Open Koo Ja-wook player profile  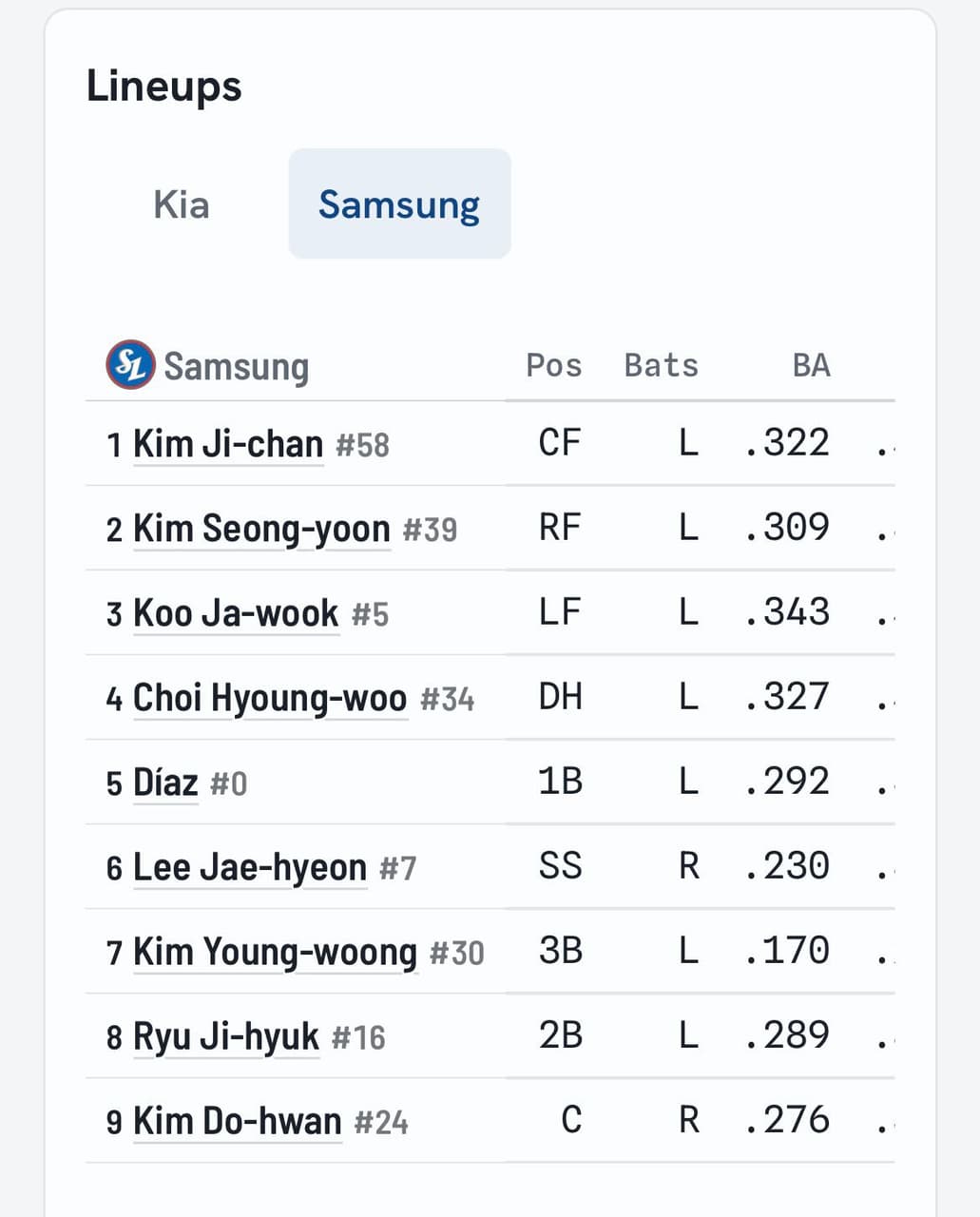[236, 613]
